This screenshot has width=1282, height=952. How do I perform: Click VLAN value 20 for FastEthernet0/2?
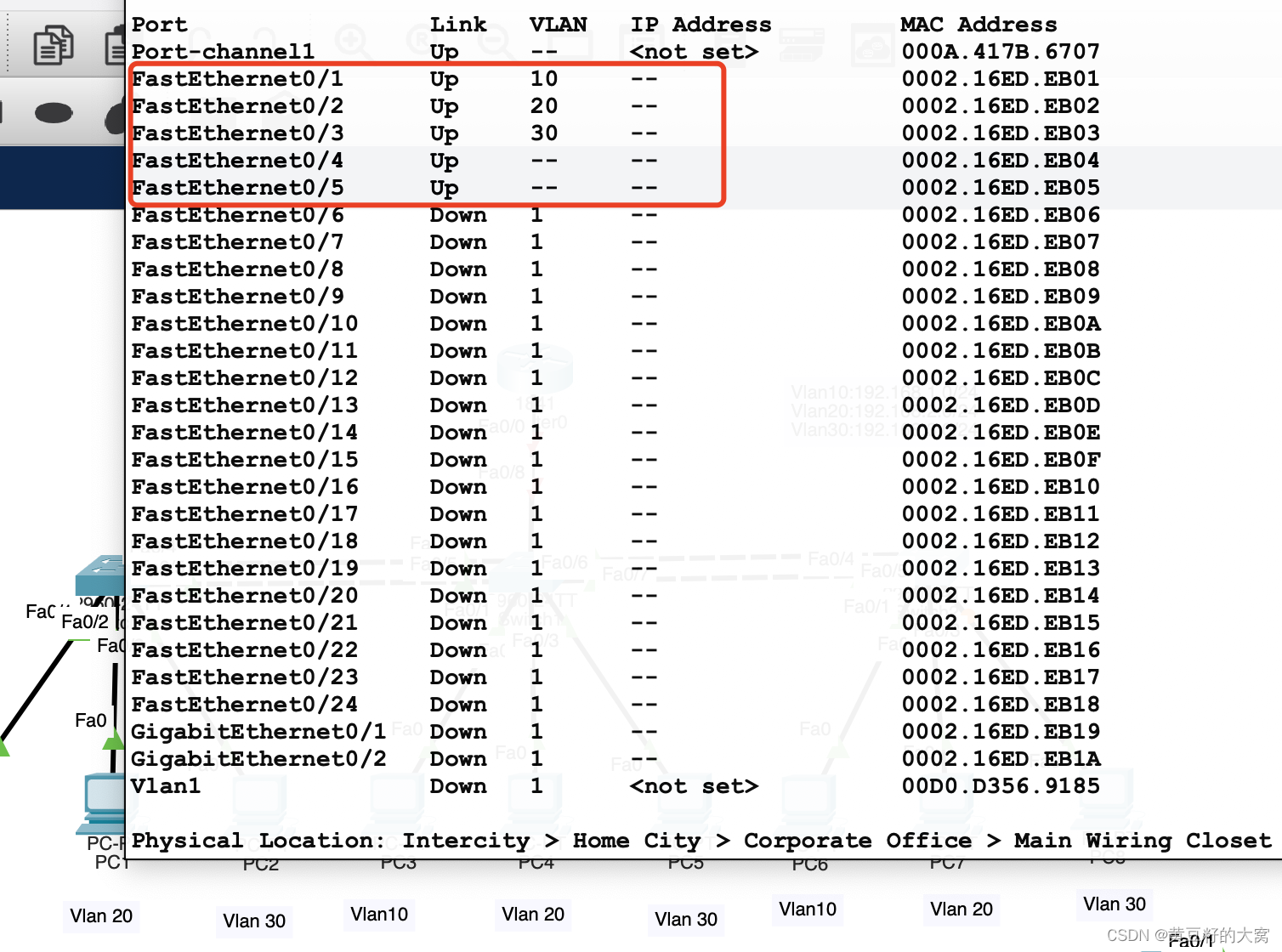click(544, 106)
